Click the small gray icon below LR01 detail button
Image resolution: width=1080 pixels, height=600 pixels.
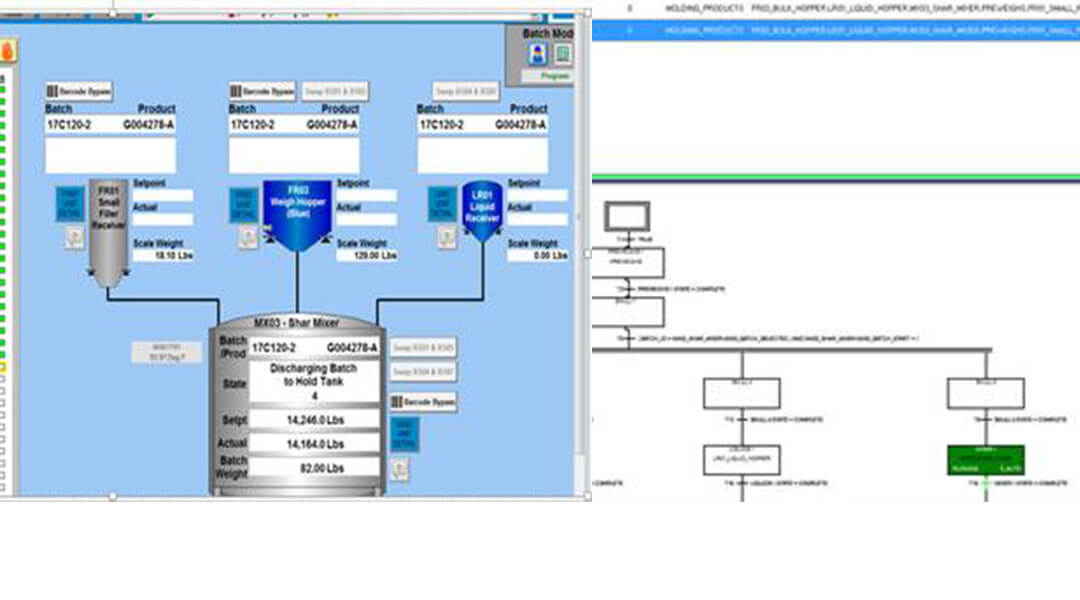(x=446, y=238)
